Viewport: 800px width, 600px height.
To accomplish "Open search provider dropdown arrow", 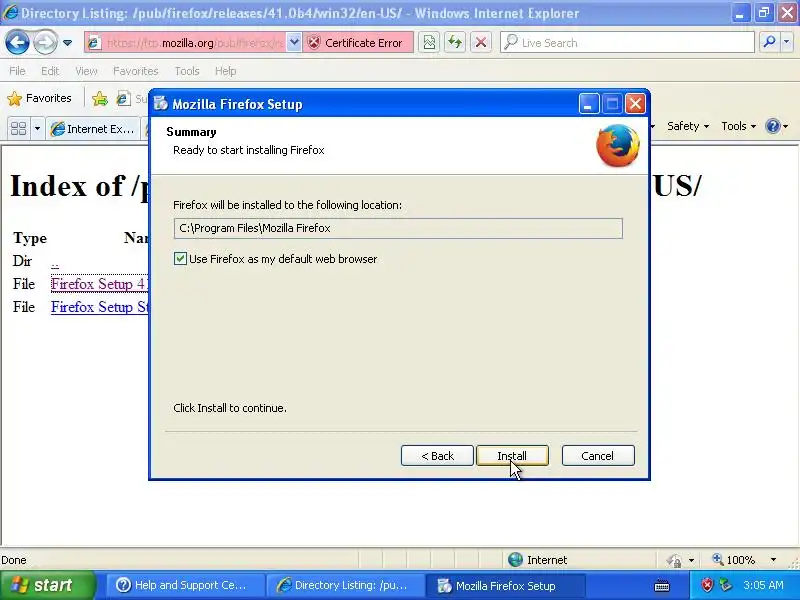I will pos(786,43).
